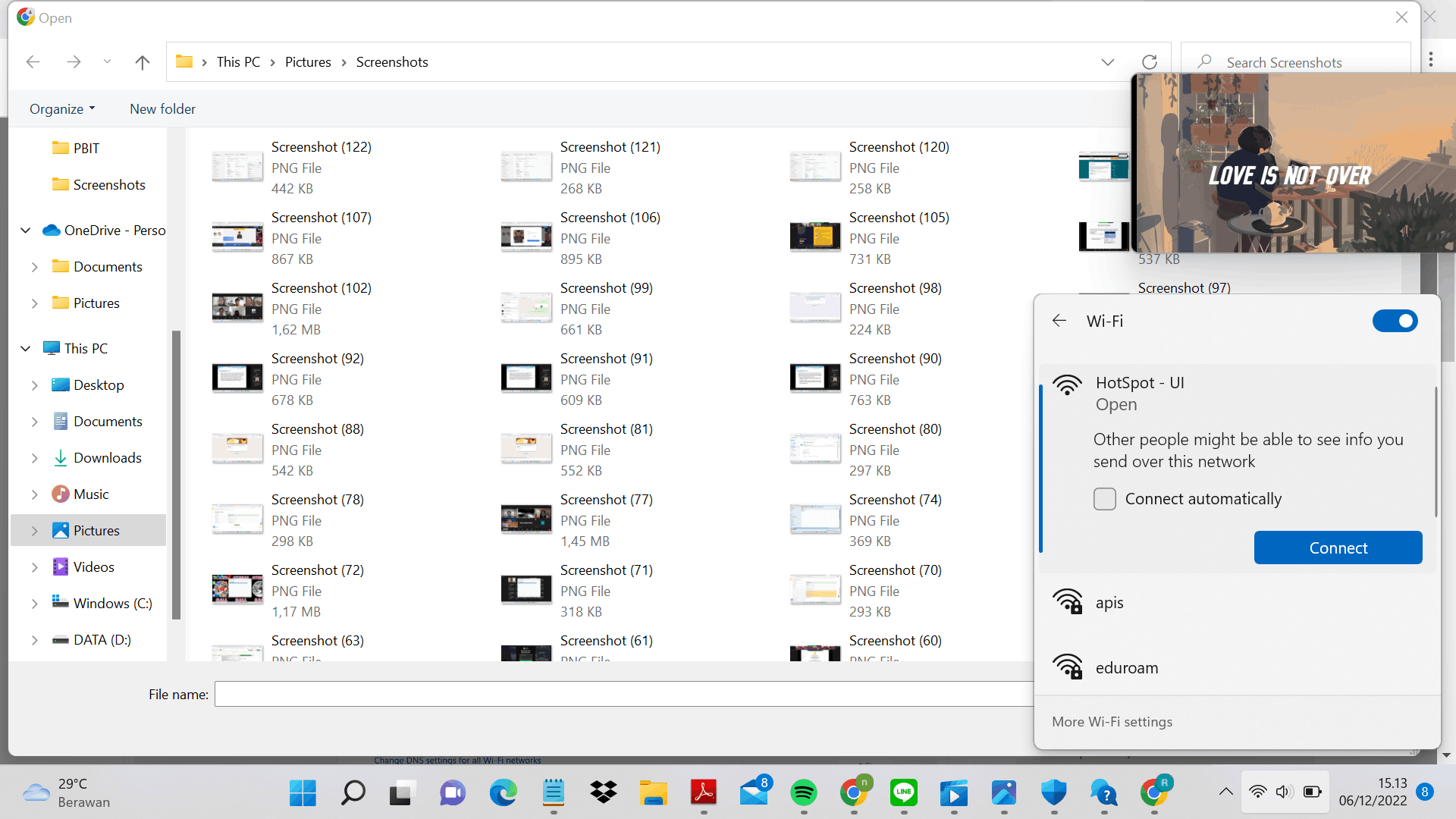Go back in Wi-Fi panel
The image size is (1456, 819).
click(x=1059, y=321)
